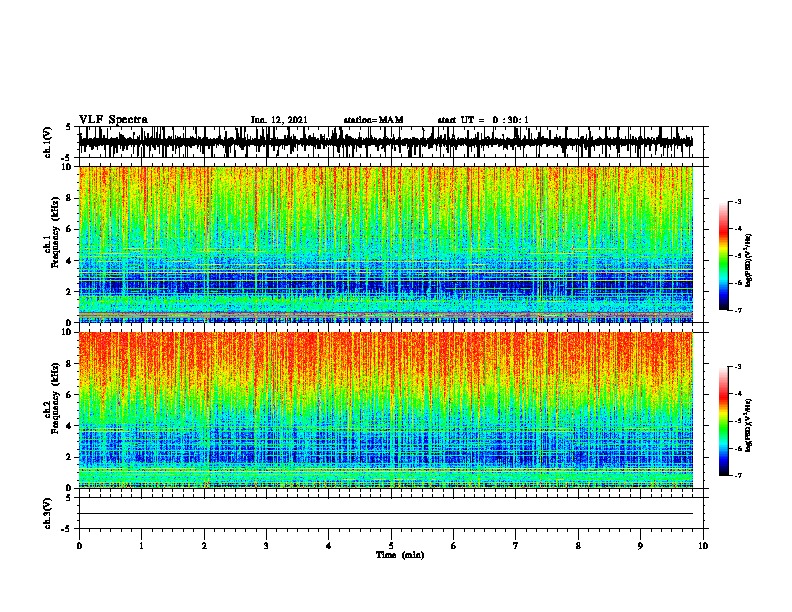The height and width of the screenshot is (612, 792).
Task: Click the ch.2 colorbar log(PSD) unit label
Action: tap(749, 425)
